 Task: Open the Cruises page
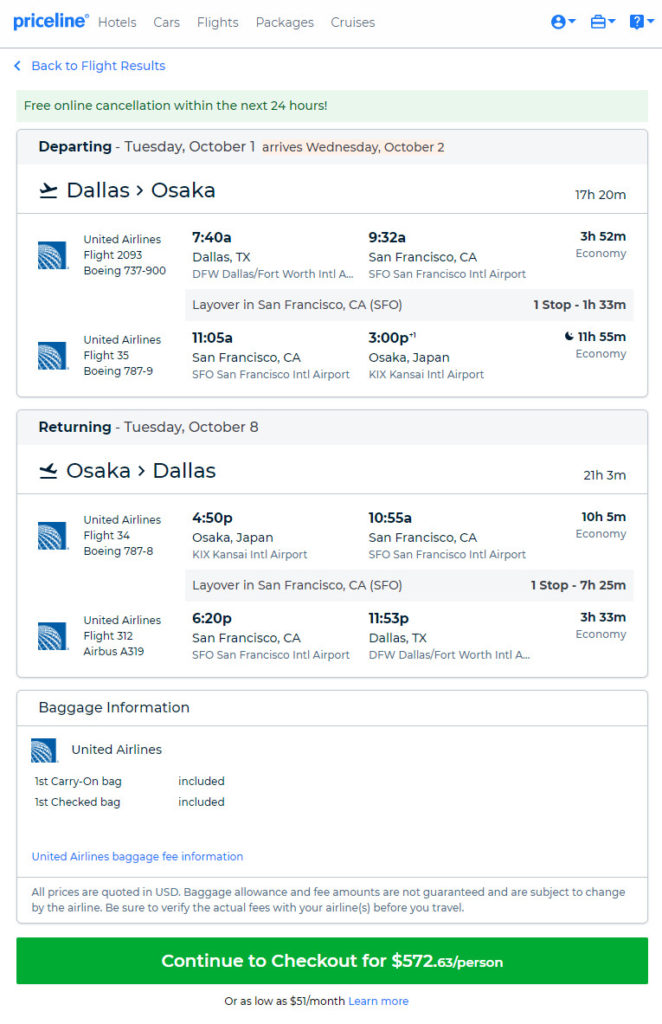click(x=353, y=22)
